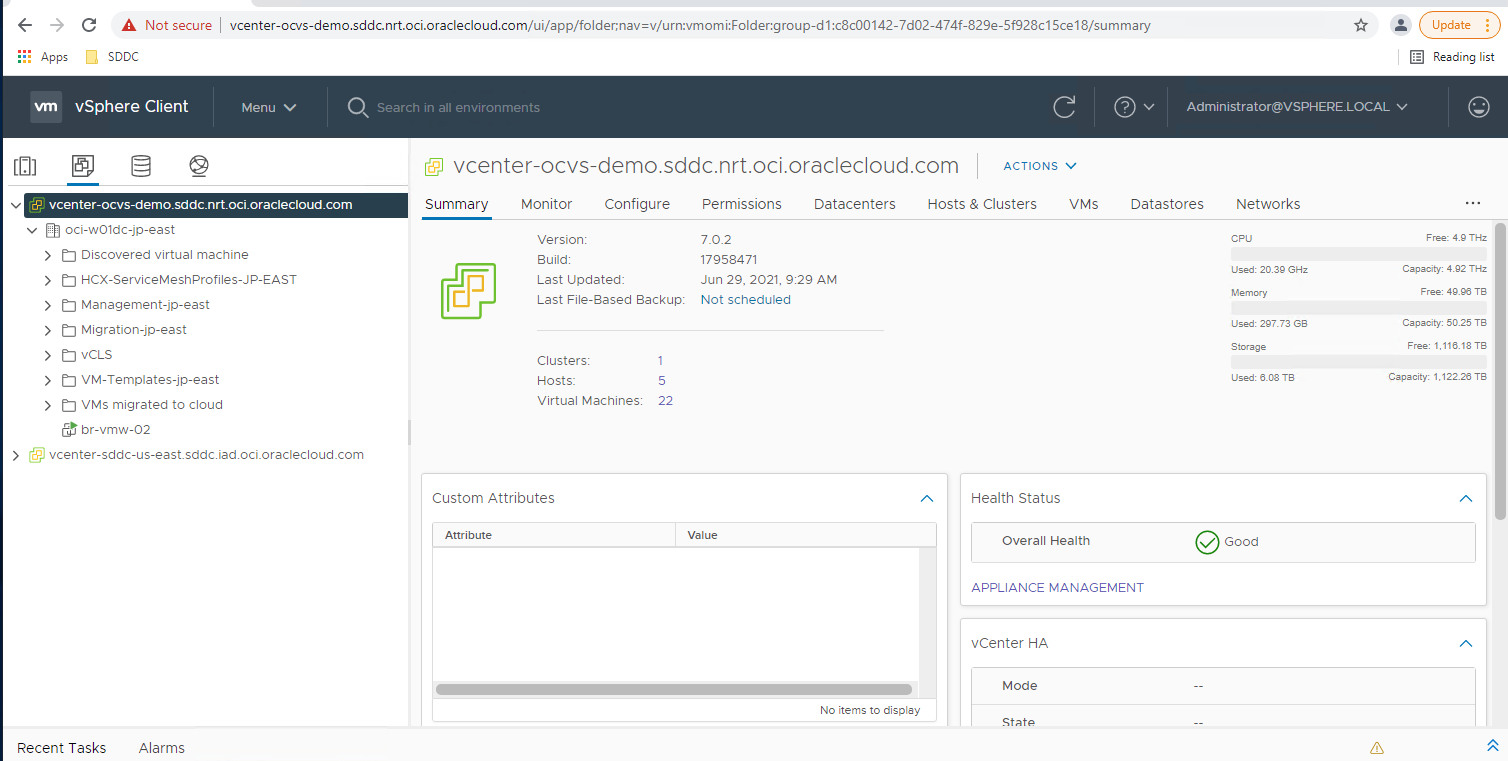Image resolution: width=1508 pixels, height=761 pixels.
Task: Open the Datastores tab
Action: coord(1166,204)
